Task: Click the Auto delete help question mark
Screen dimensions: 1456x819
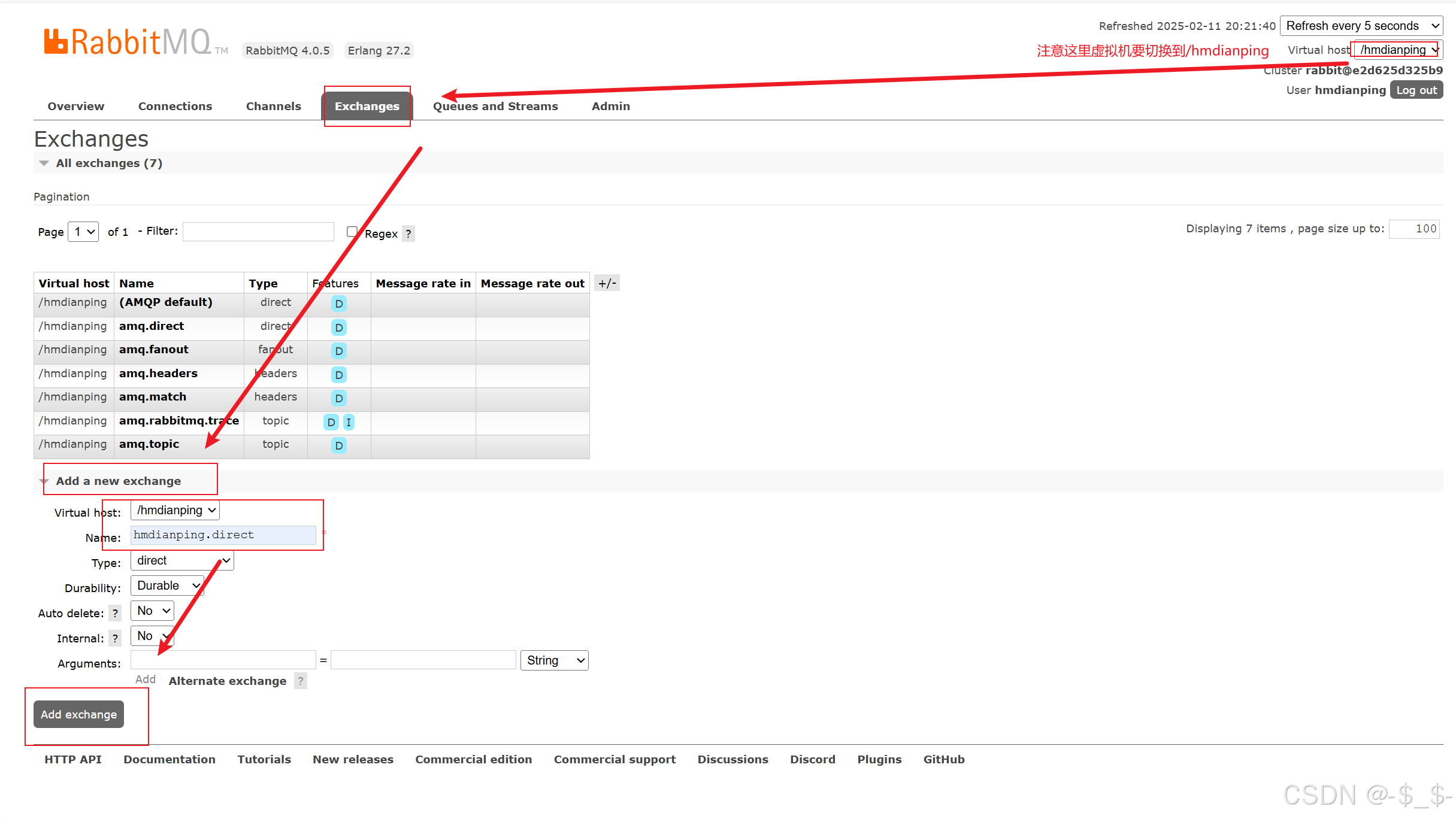Action: 115,613
